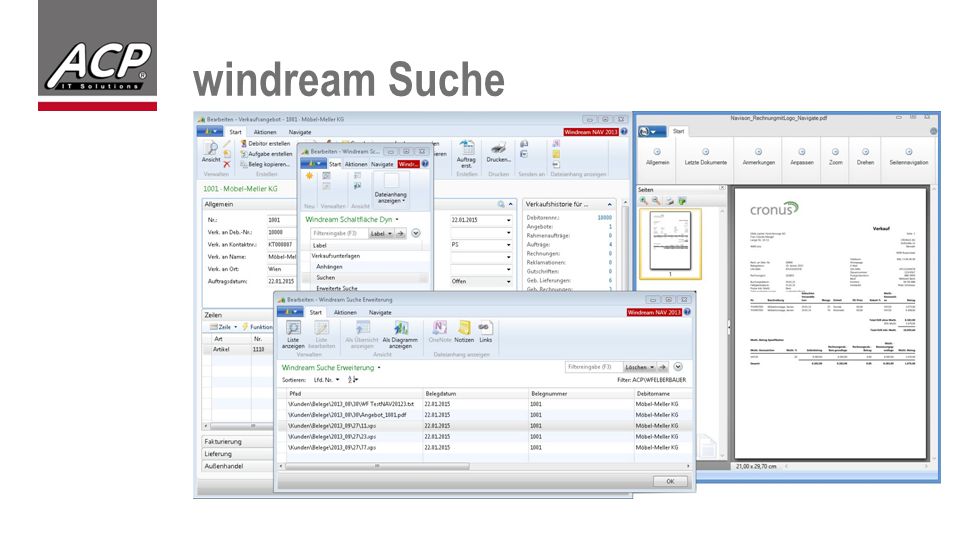Select page 1 thumbnail in Seiten panel
The image size is (960, 540).
tap(670, 242)
